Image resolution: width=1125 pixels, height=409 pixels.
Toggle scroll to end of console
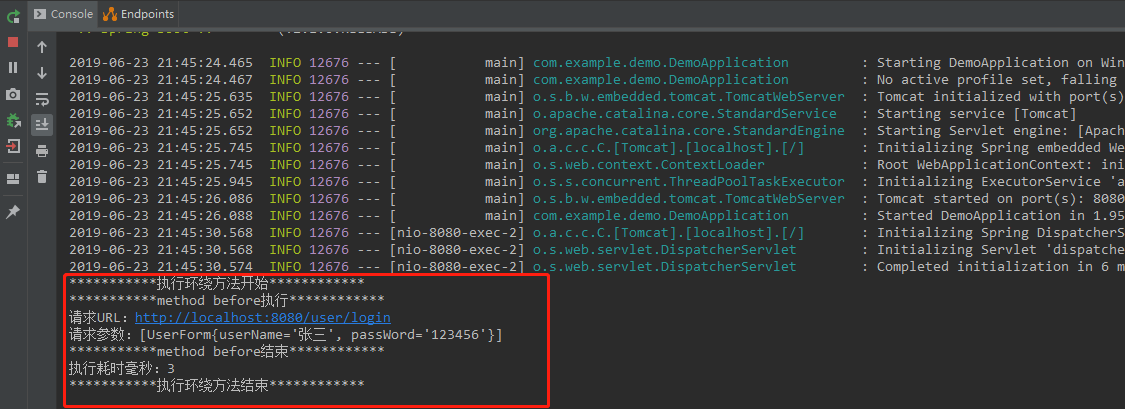tap(42, 124)
